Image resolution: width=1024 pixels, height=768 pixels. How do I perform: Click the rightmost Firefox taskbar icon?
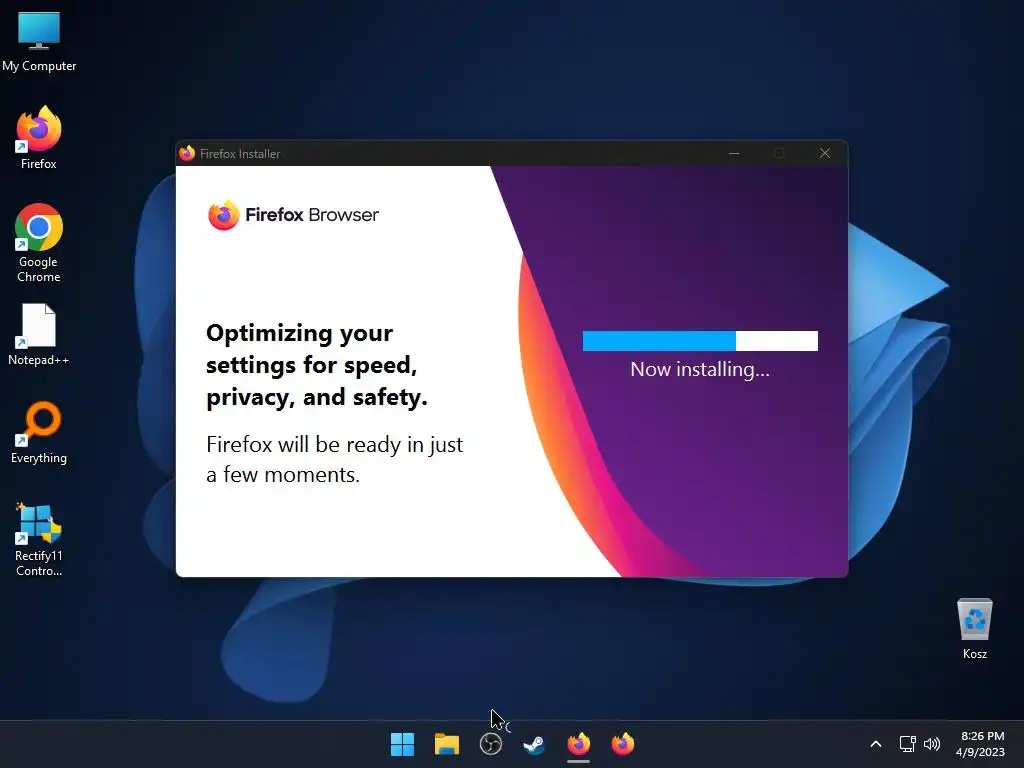(622, 744)
